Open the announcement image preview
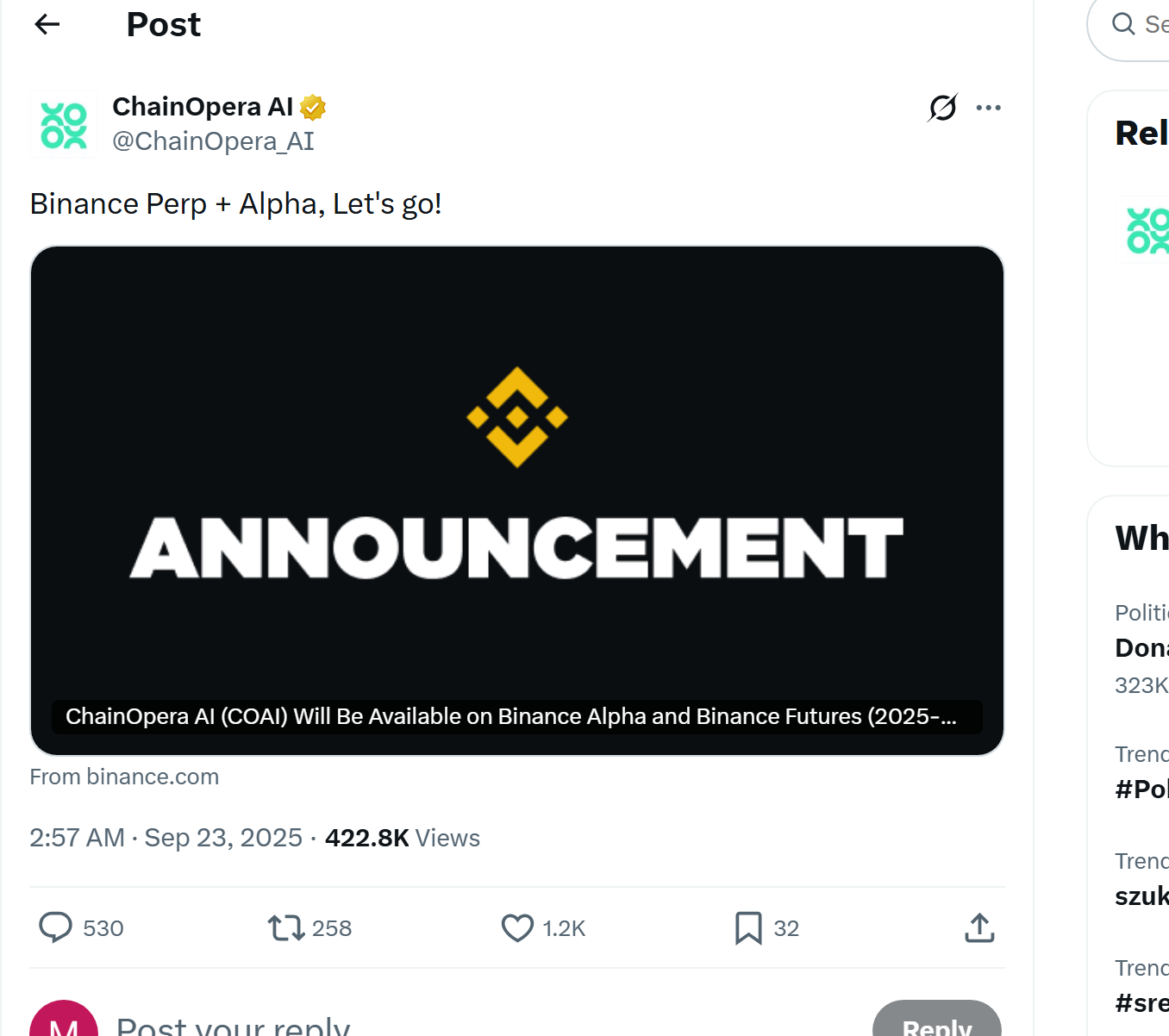The height and width of the screenshot is (1036, 1169). 517,500
